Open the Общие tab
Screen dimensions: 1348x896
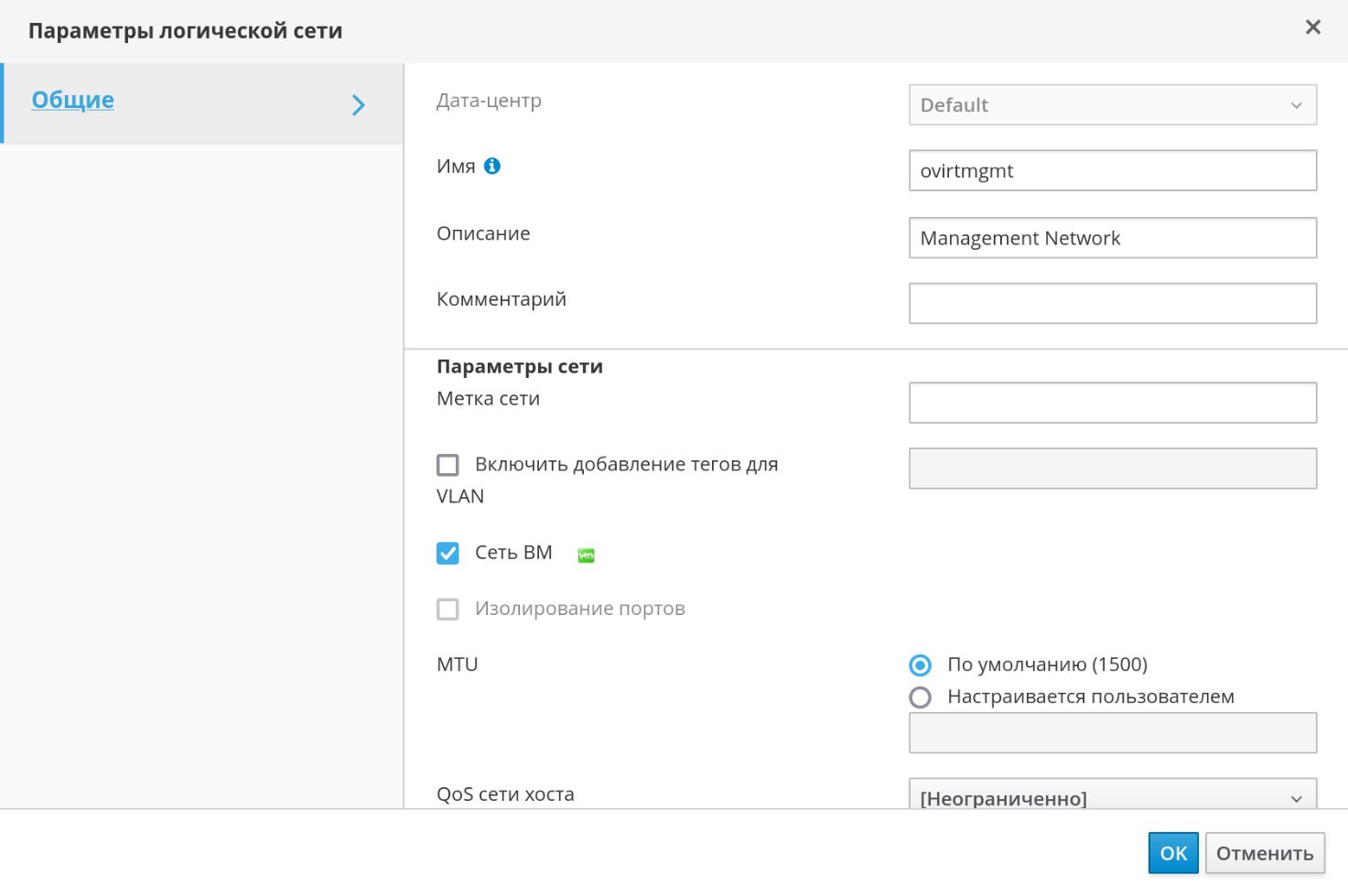73,100
